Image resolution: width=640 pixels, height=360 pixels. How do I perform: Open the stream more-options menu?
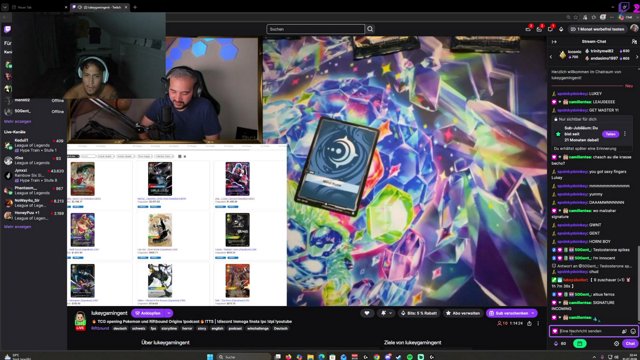[x=538, y=323]
